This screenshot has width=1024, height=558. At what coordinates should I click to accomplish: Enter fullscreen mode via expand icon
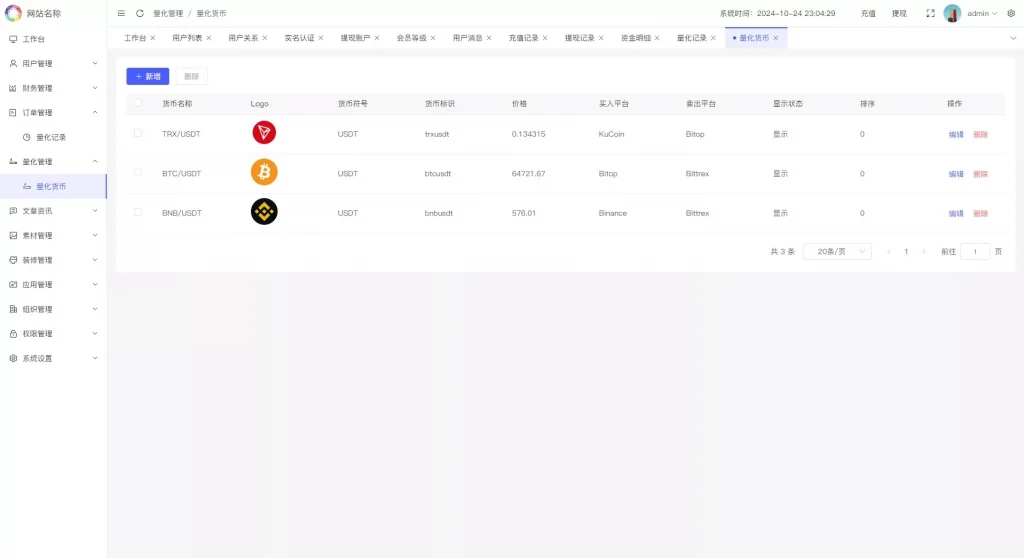(x=931, y=13)
